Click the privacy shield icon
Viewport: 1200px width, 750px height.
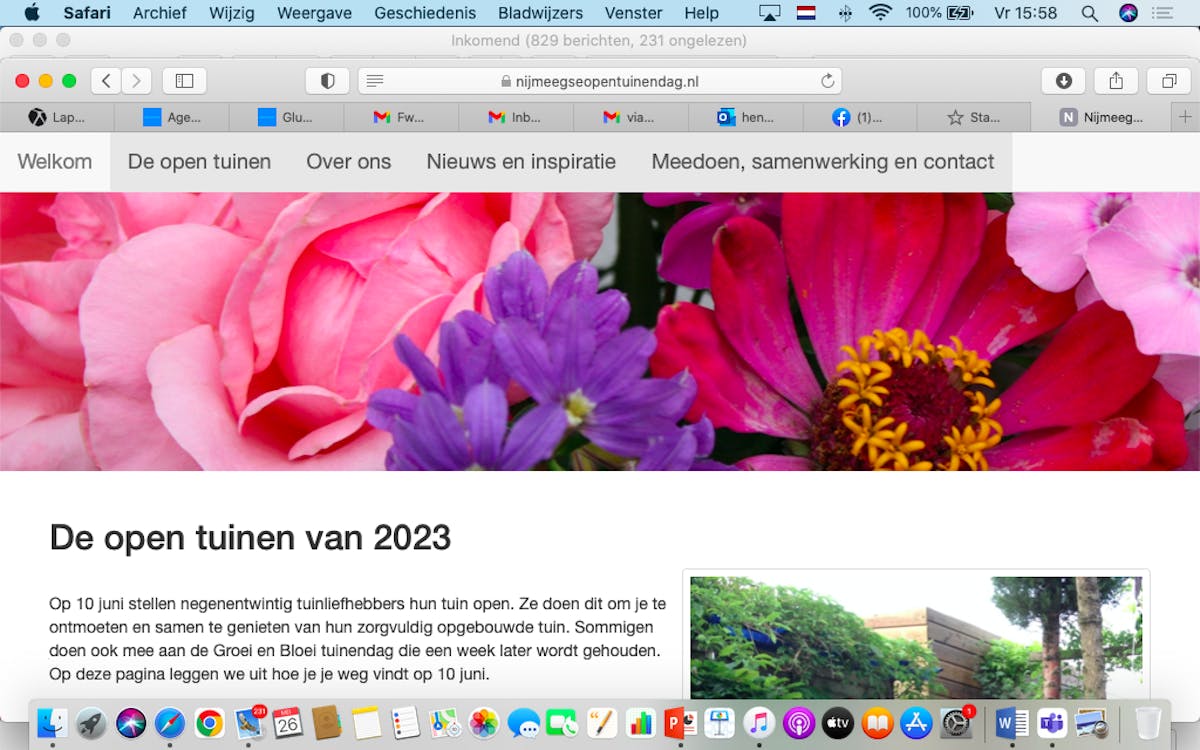click(x=327, y=81)
